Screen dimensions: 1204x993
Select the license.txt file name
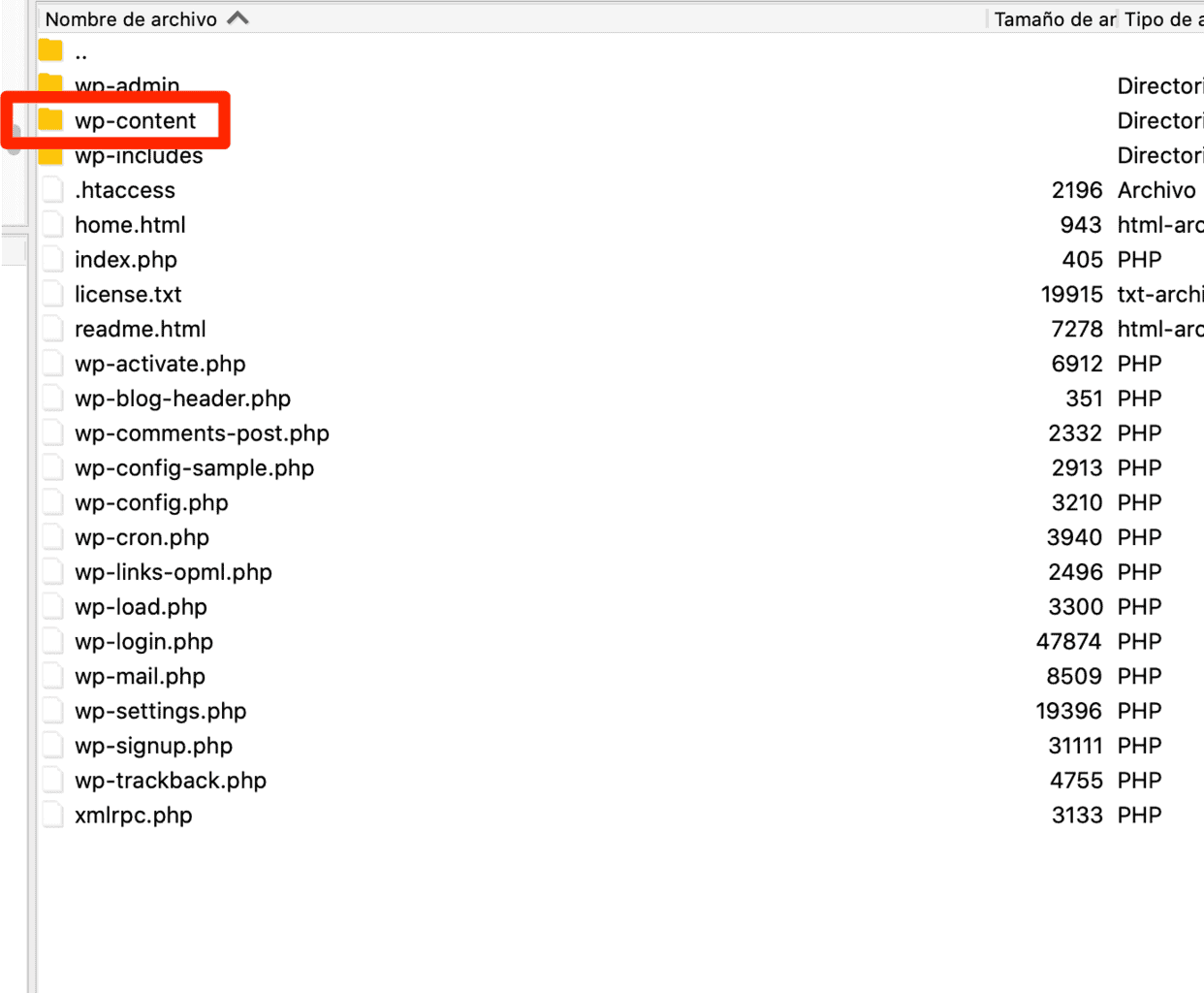128,294
